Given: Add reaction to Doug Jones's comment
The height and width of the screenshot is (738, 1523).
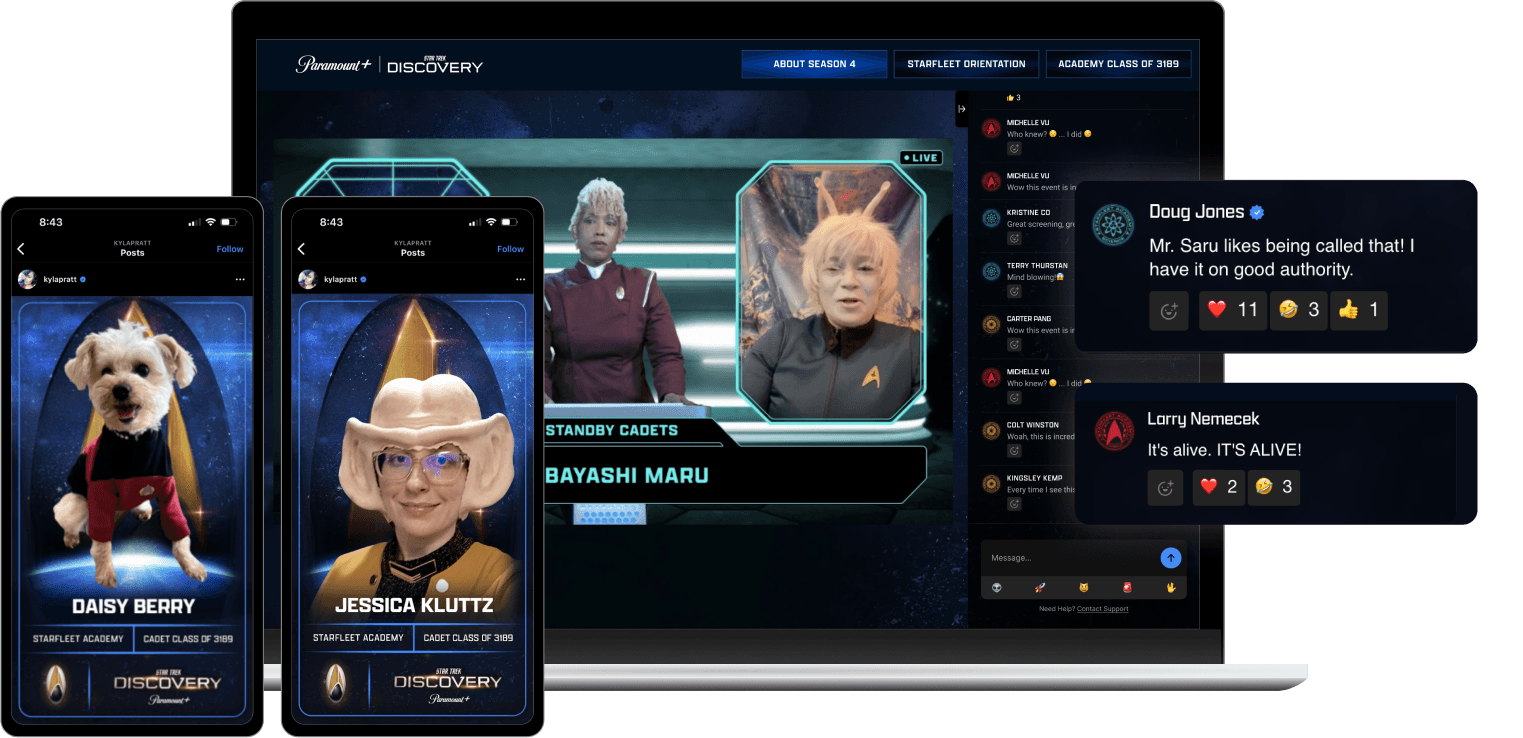Looking at the screenshot, I should pos(1168,311).
